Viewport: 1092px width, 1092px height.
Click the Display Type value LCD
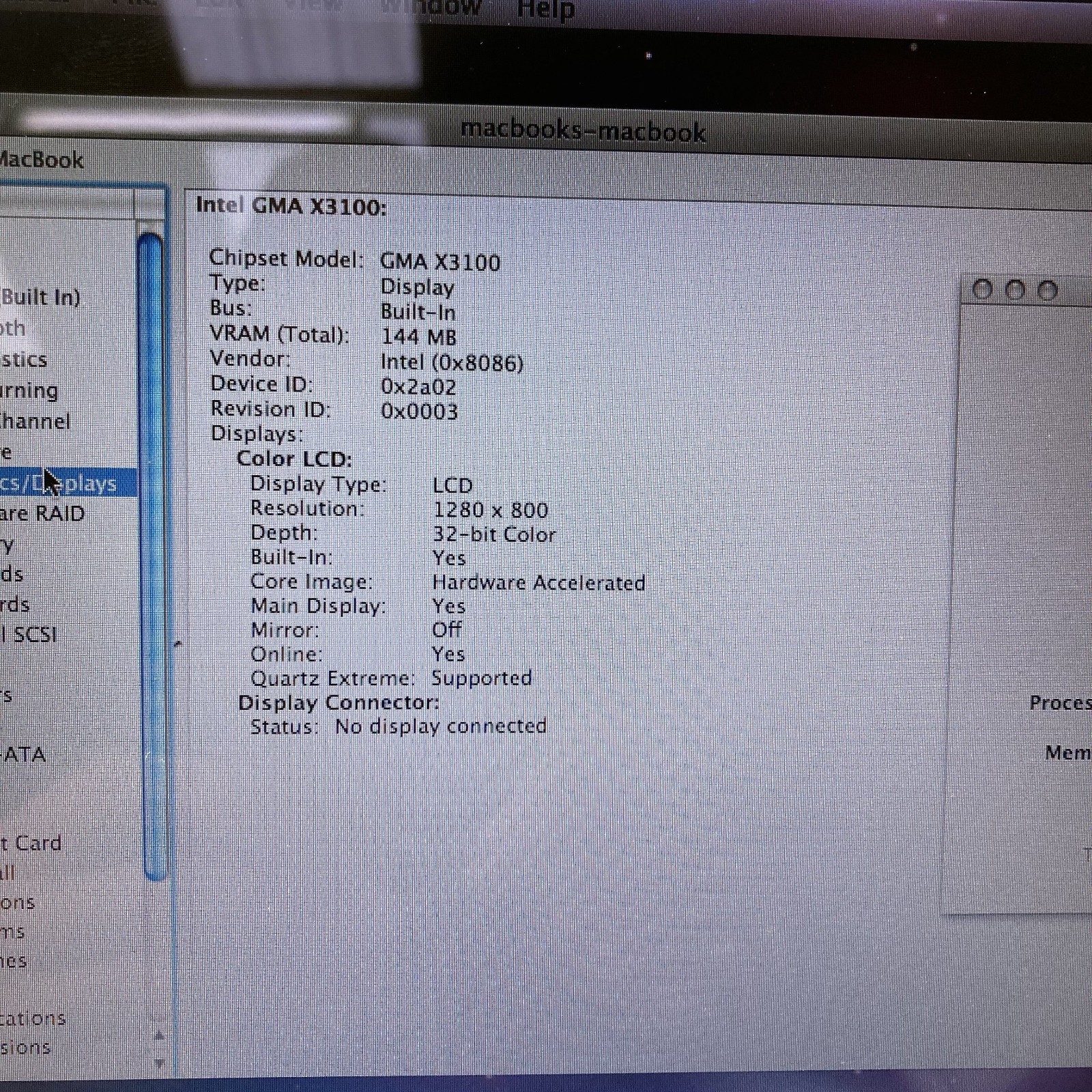[x=452, y=485]
